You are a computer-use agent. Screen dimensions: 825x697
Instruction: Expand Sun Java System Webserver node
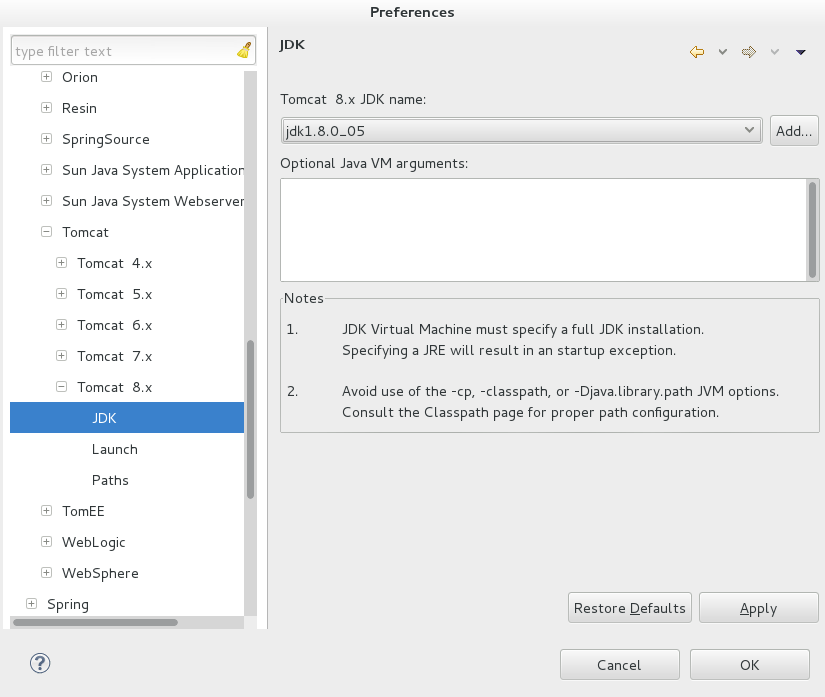[x=46, y=201]
